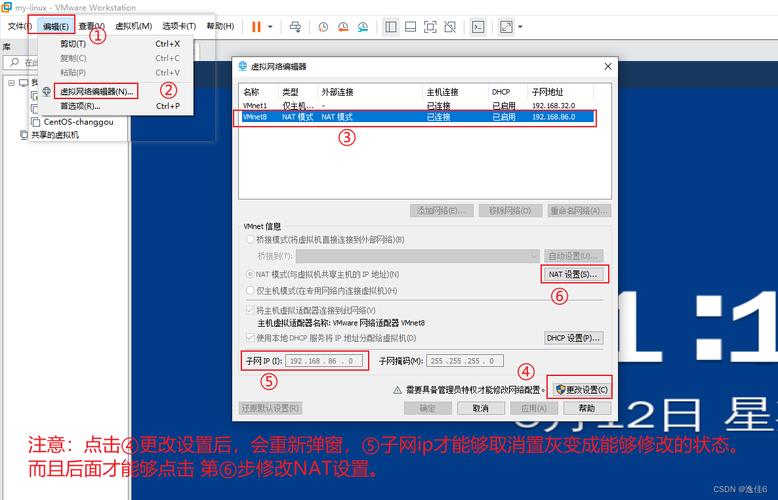778x500 pixels.
Task: Click the 帮助 button in the dialog
Action: (x=587, y=408)
